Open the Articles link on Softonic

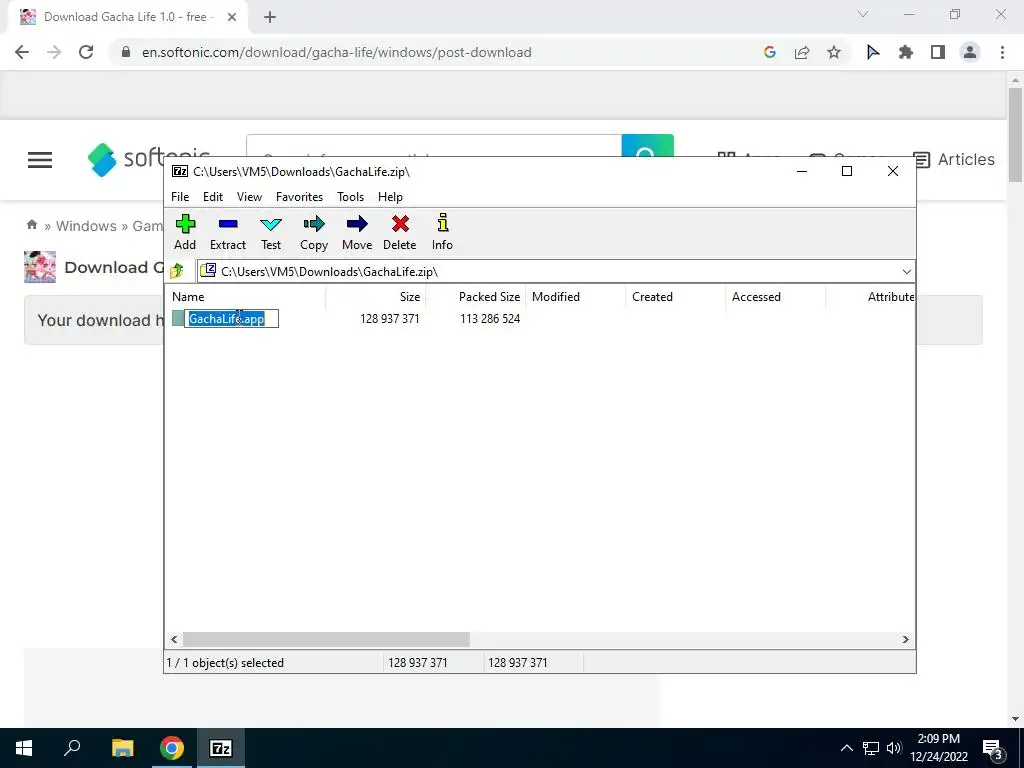click(x=954, y=159)
